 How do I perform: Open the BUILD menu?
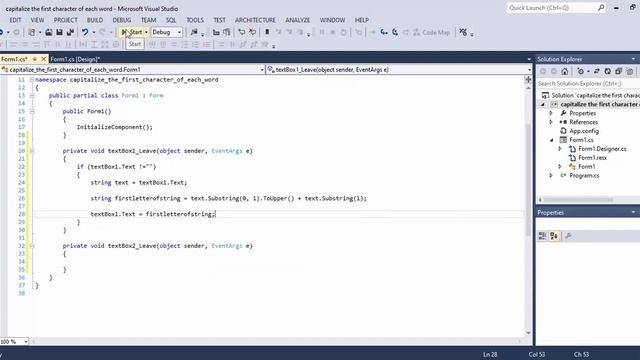95,20
